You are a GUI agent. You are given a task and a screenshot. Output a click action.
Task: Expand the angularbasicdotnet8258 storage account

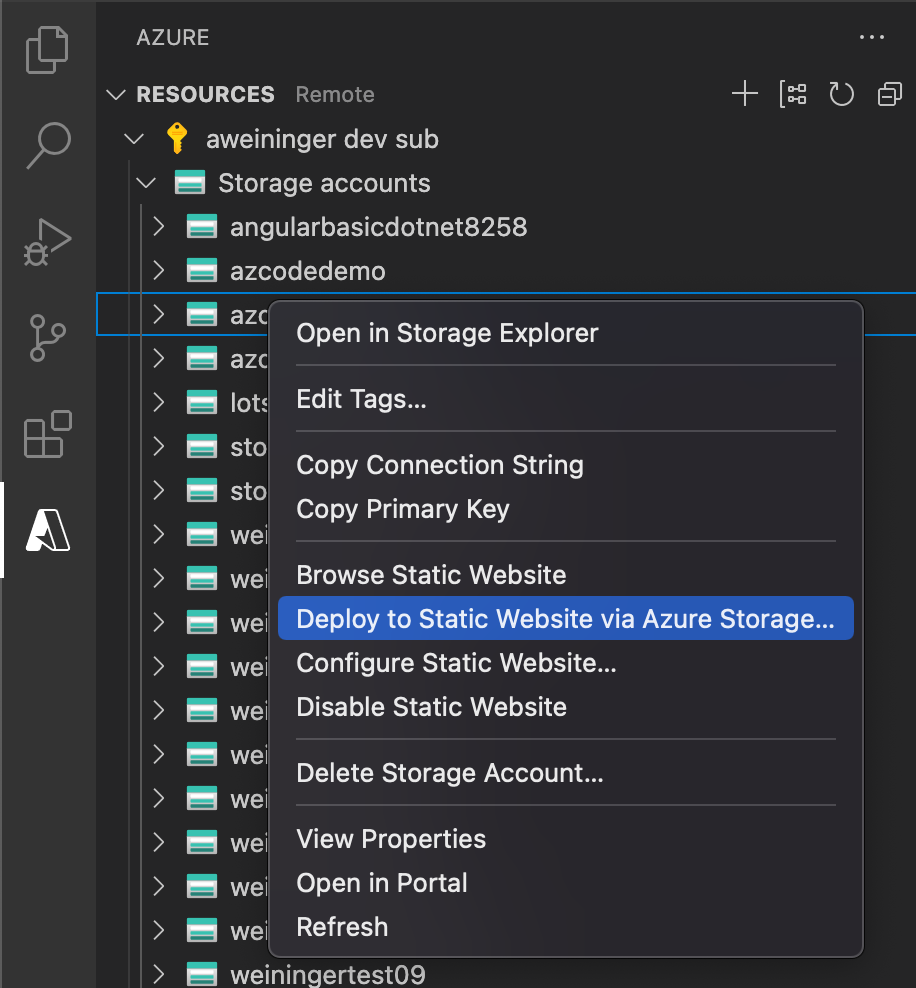[x=159, y=226]
